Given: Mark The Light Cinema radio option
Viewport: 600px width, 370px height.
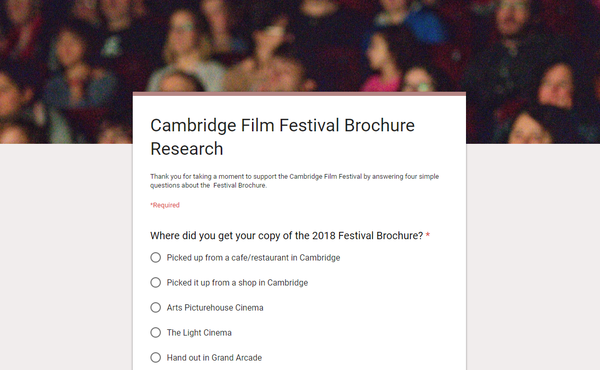Looking at the screenshot, I should (155, 333).
